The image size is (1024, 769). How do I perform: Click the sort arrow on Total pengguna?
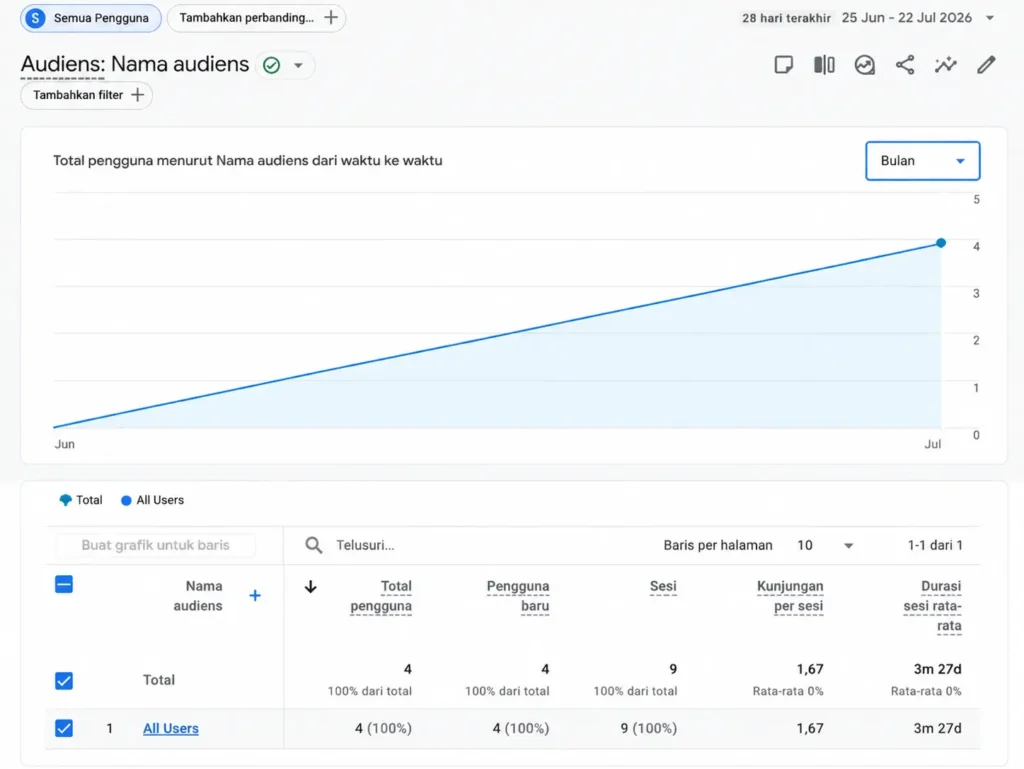click(311, 586)
